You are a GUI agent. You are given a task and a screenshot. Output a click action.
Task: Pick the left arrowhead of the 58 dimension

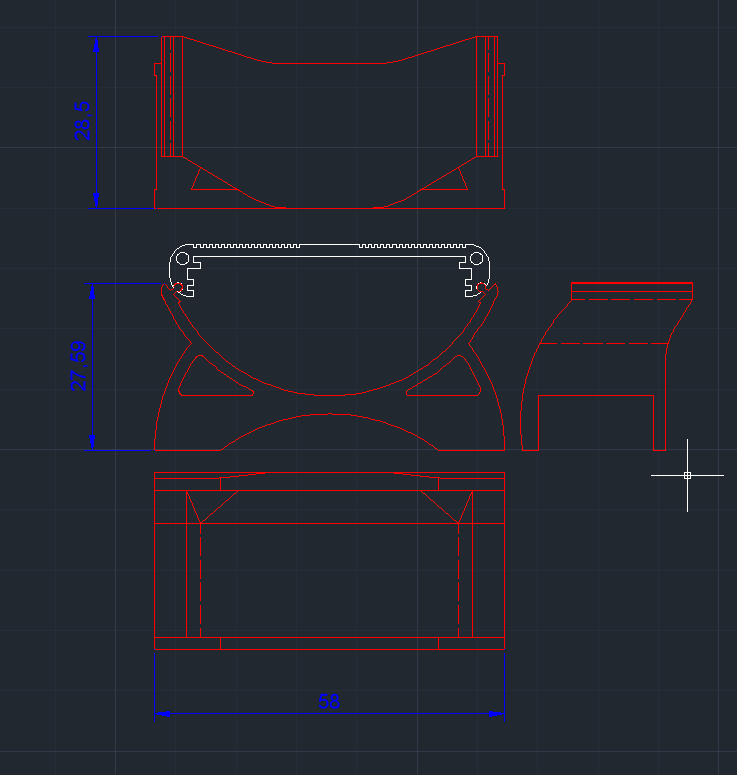pyautogui.click(x=162, y=713)
